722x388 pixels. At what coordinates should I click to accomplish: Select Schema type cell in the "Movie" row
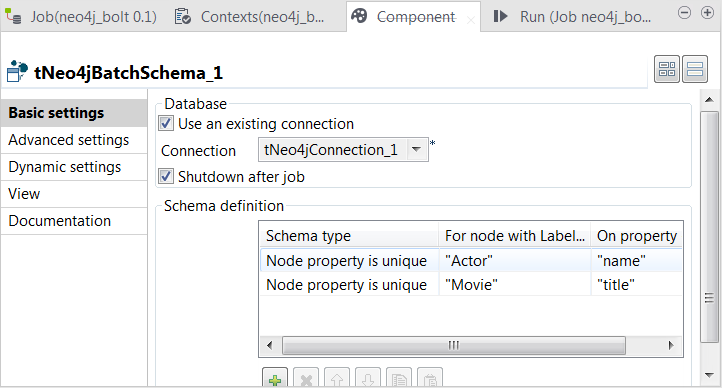(x=349, y=284)
